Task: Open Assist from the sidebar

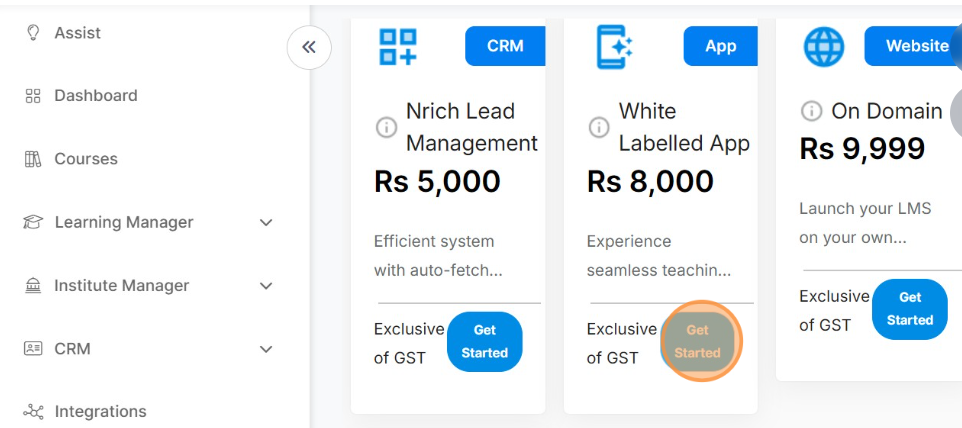Action: [77, 33]
